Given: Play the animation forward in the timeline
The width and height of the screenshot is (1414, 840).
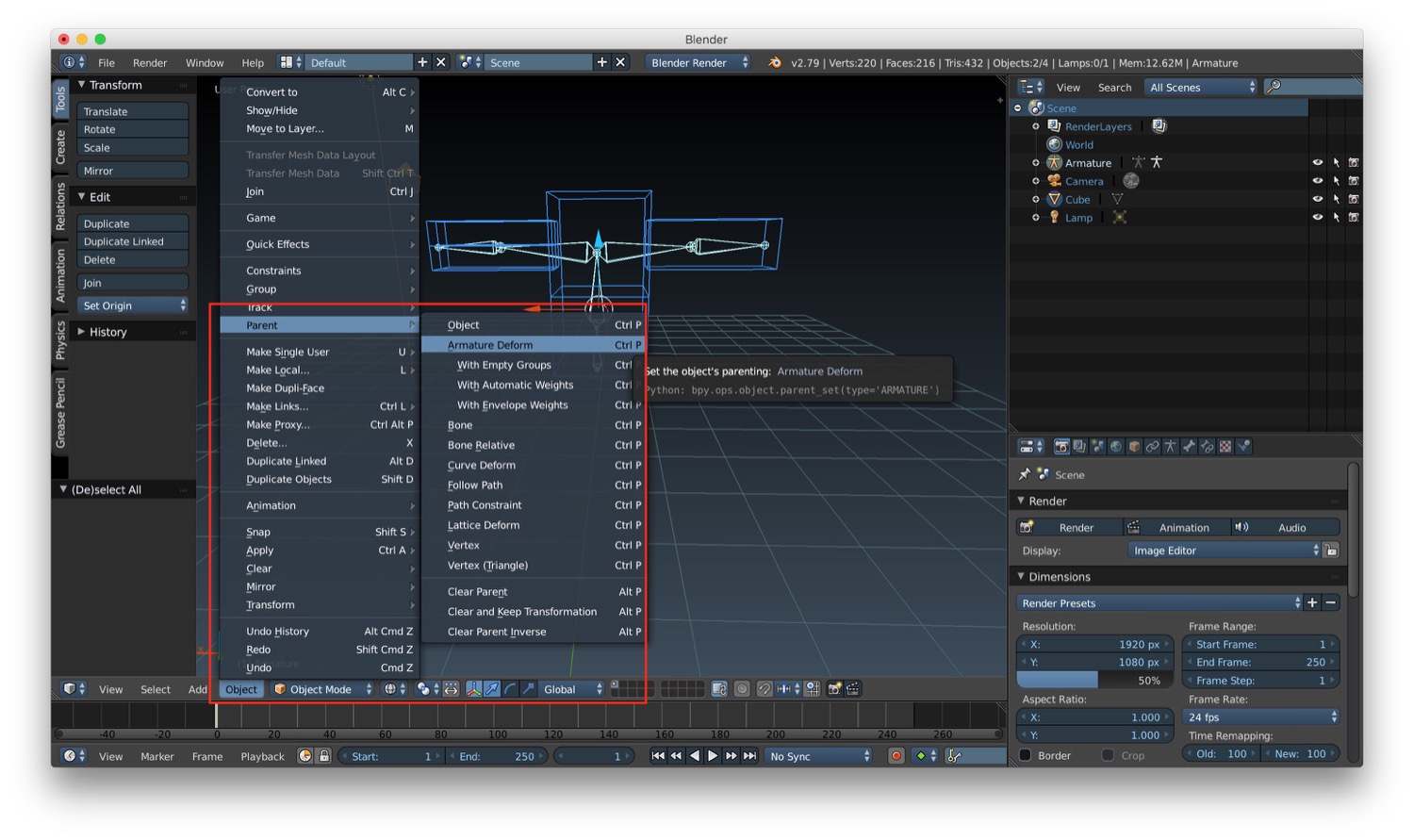Looking at the screenshot, I should tap(713, 756).
